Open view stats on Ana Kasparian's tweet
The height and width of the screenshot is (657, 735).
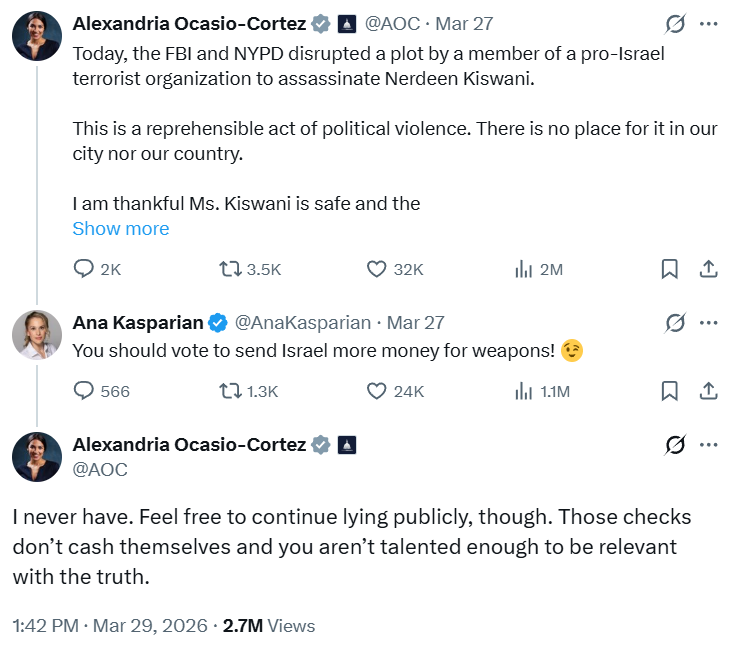coord(522,391)
